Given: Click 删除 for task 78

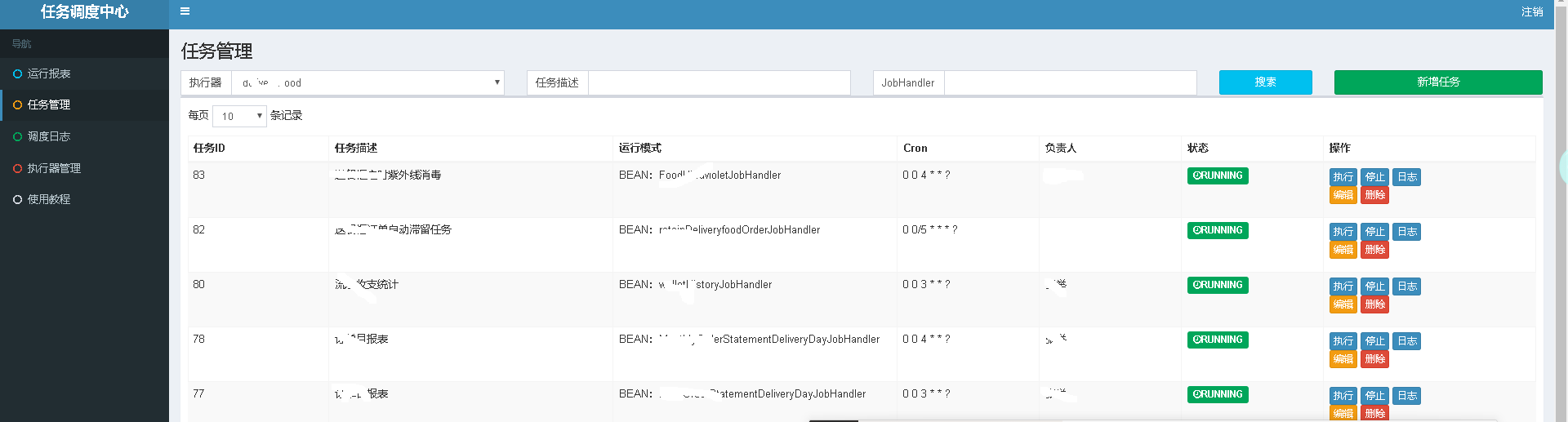Looking at the screenshot, I should point(1375,359).
